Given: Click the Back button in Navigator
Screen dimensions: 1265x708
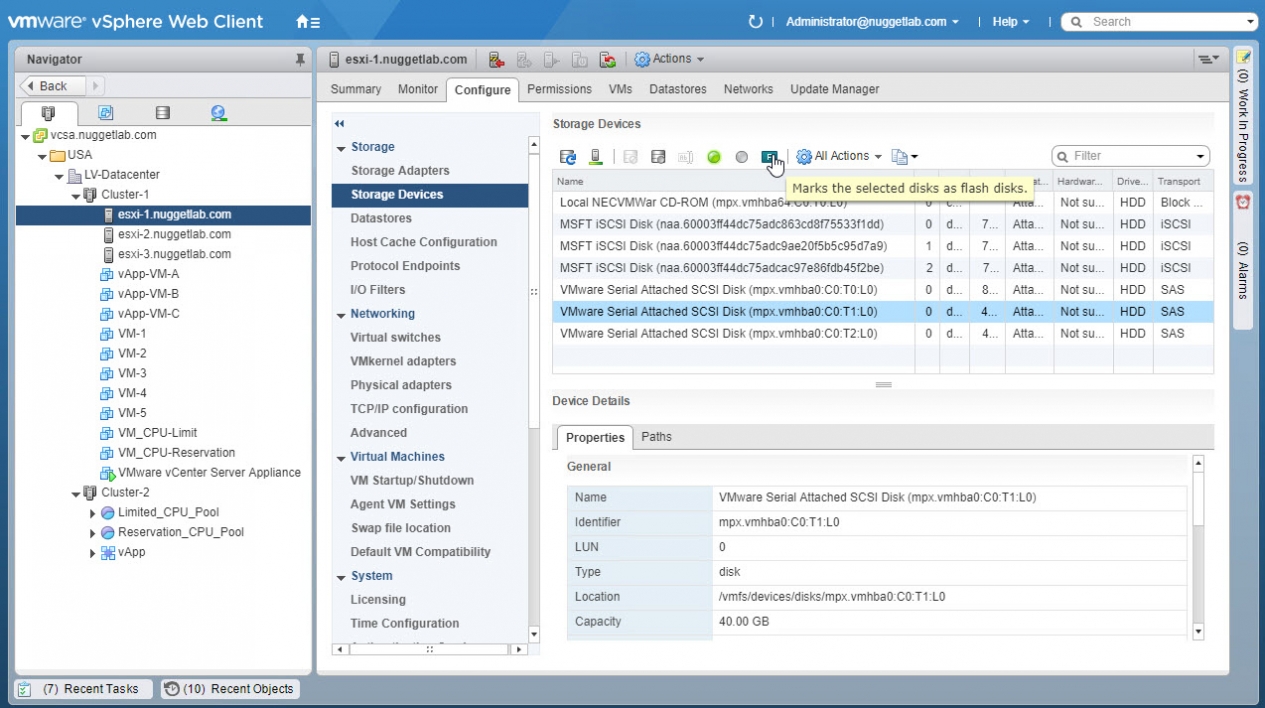Looking at the screenshot, I should pyautogui.click(x=54, y=86).
